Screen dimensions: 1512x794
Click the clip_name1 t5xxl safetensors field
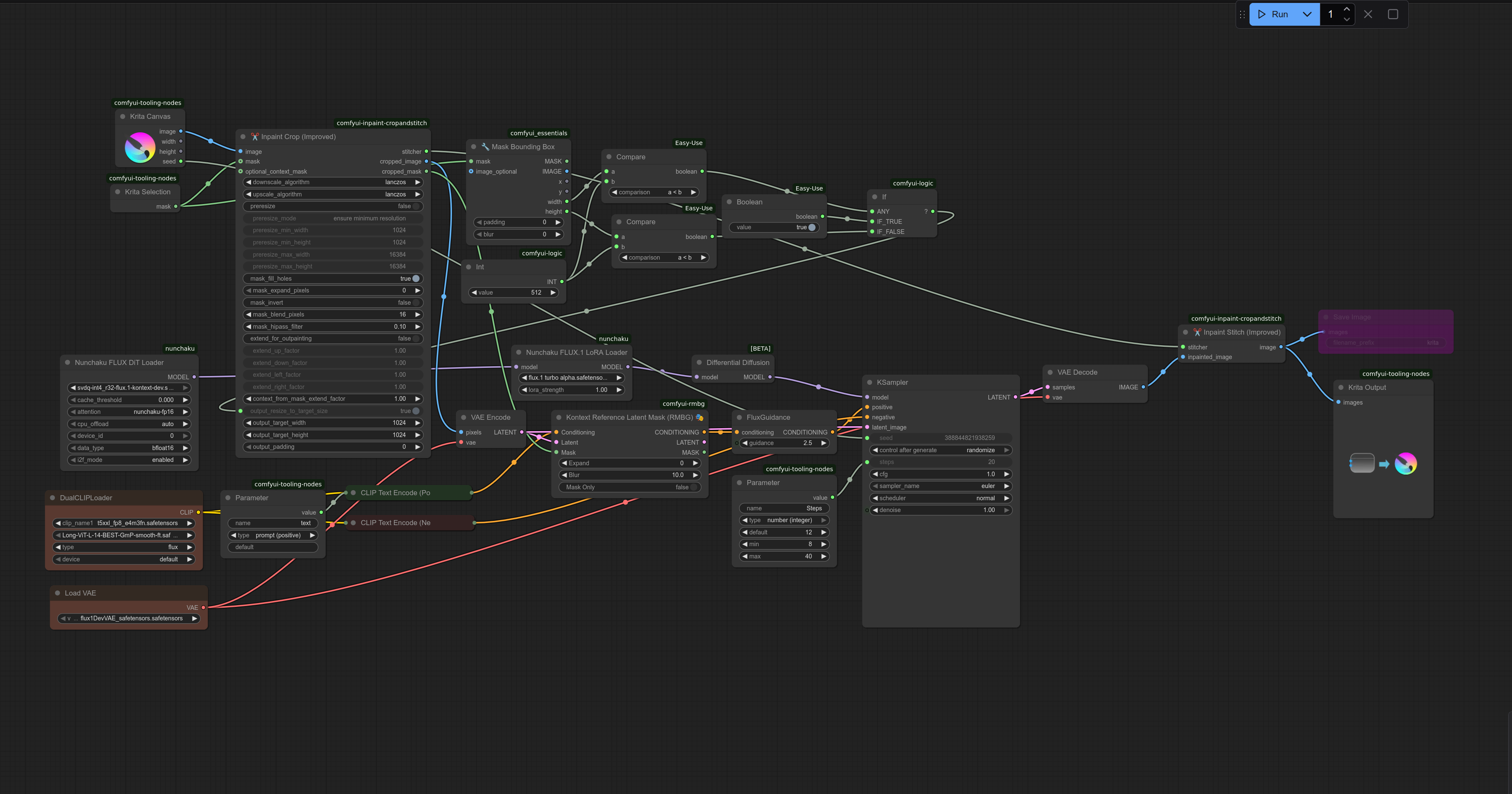click(x=123, y=523)
